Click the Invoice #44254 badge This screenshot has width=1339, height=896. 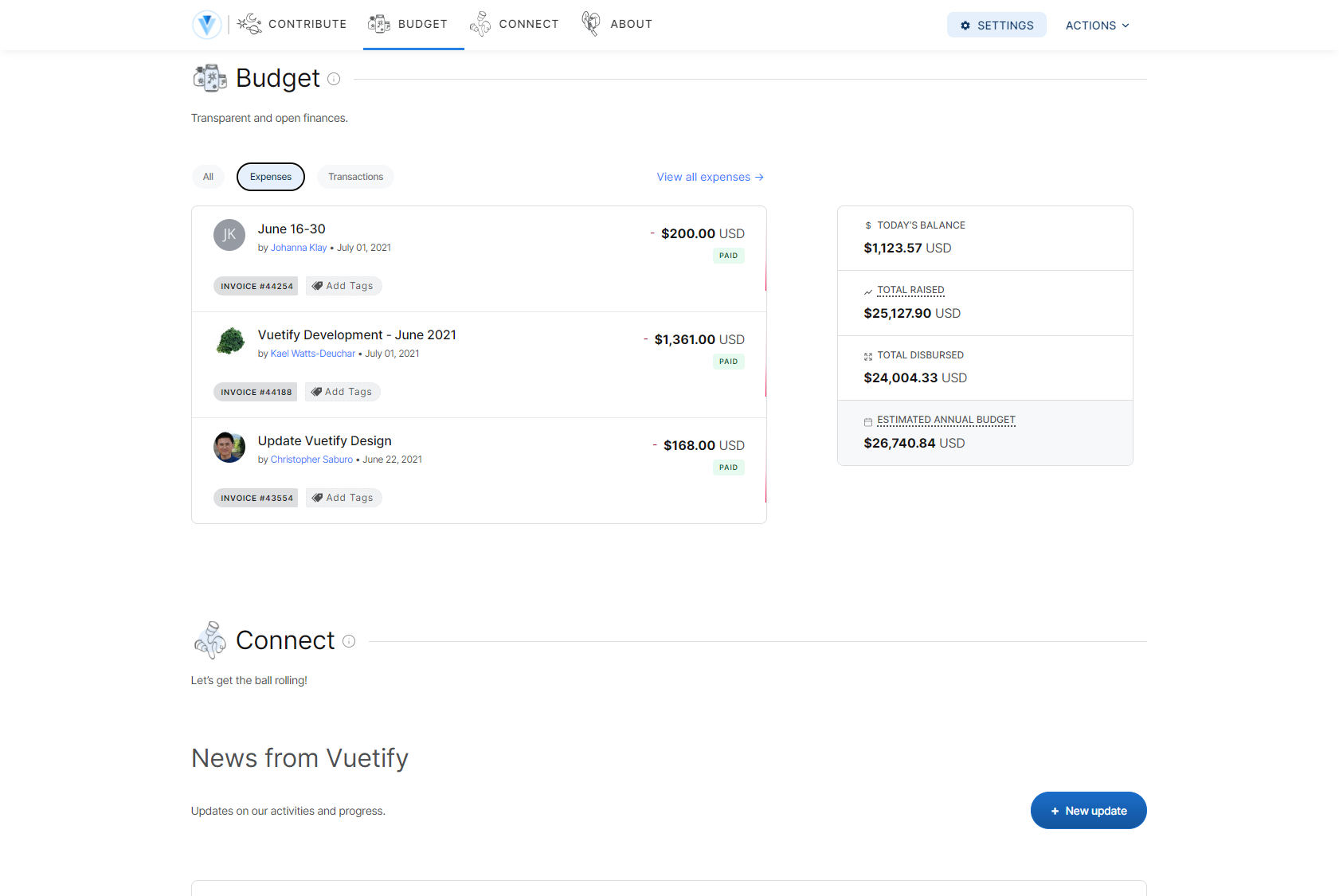[256, 286]
